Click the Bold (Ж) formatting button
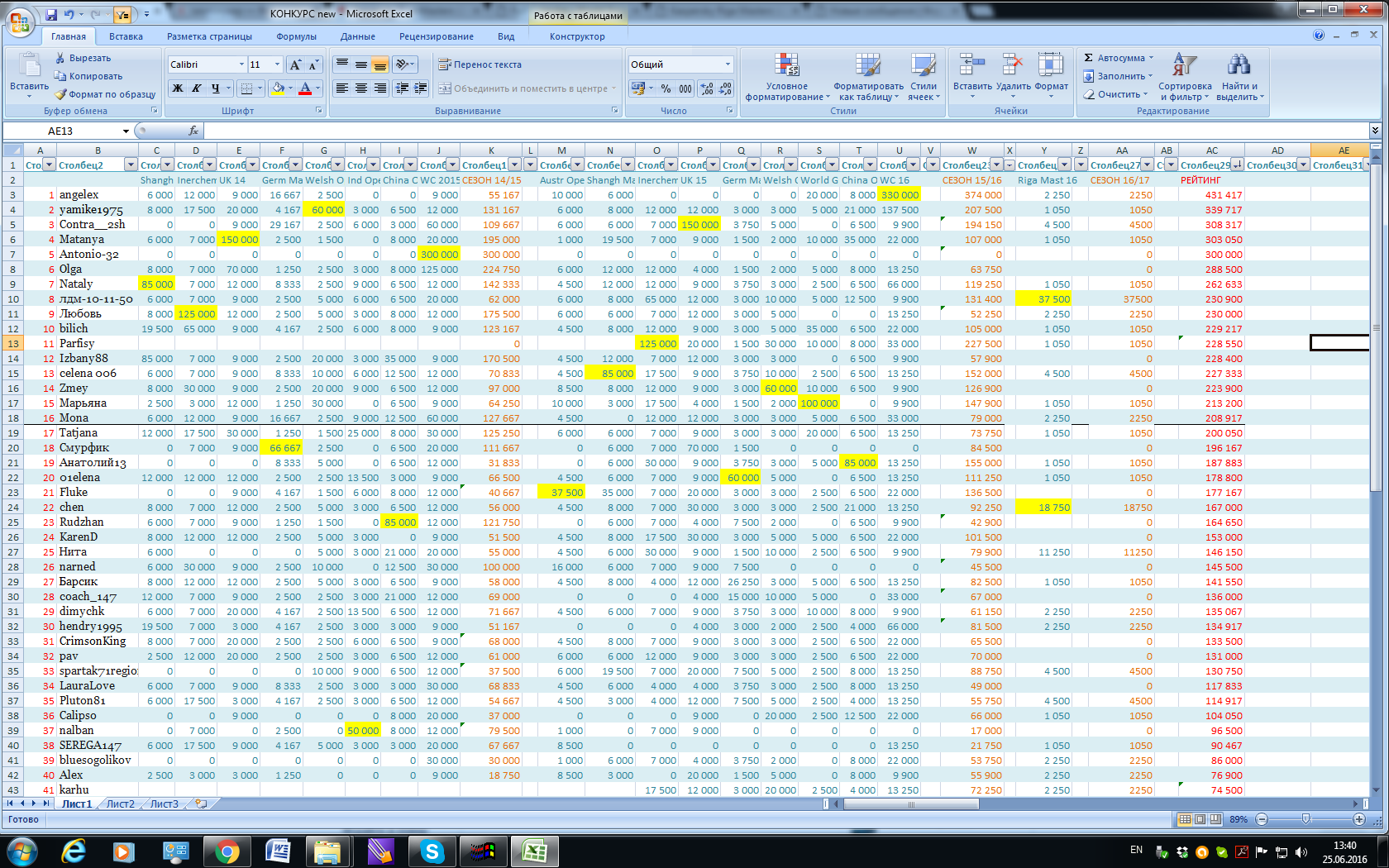1389x868 pixels. point(178,88)
